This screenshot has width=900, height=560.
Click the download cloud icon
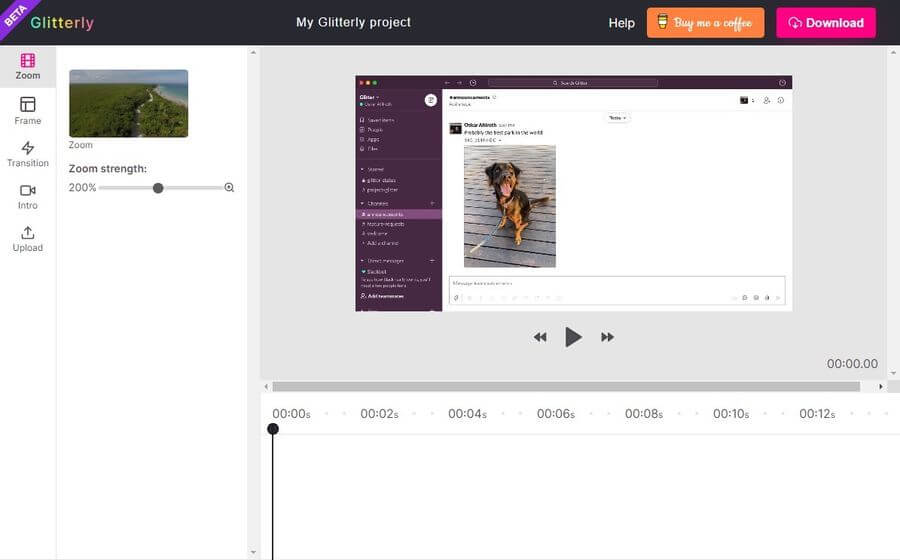click(x=795, y=23)
